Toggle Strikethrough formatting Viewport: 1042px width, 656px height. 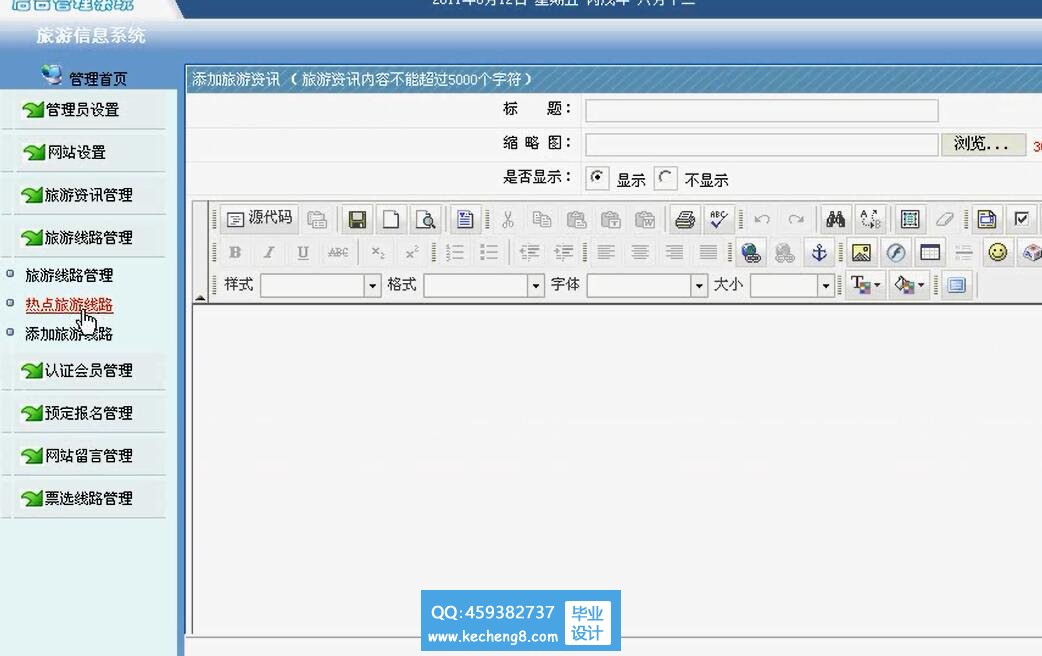tap(338, 253)
